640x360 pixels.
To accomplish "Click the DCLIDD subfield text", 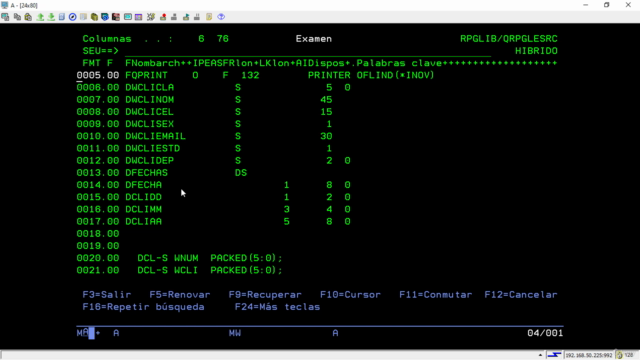I will tap(144, 197).
